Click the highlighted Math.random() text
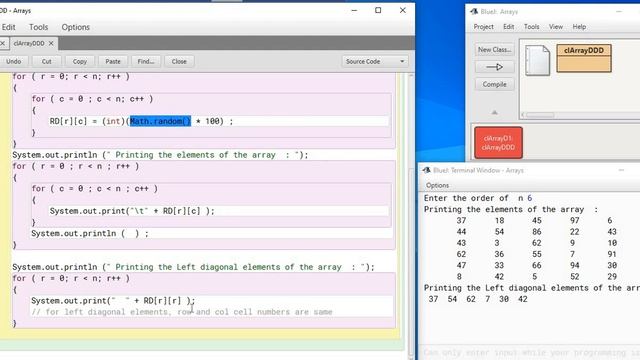This screenshot has height=360, width=640. (160, 121)
